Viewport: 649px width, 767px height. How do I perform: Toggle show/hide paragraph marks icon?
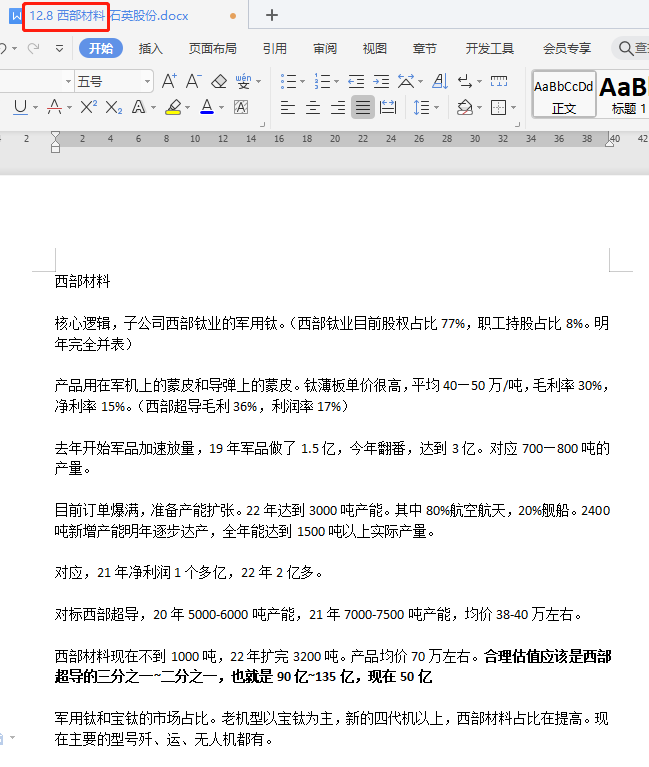pyautogui.click(x=465, y=81)
